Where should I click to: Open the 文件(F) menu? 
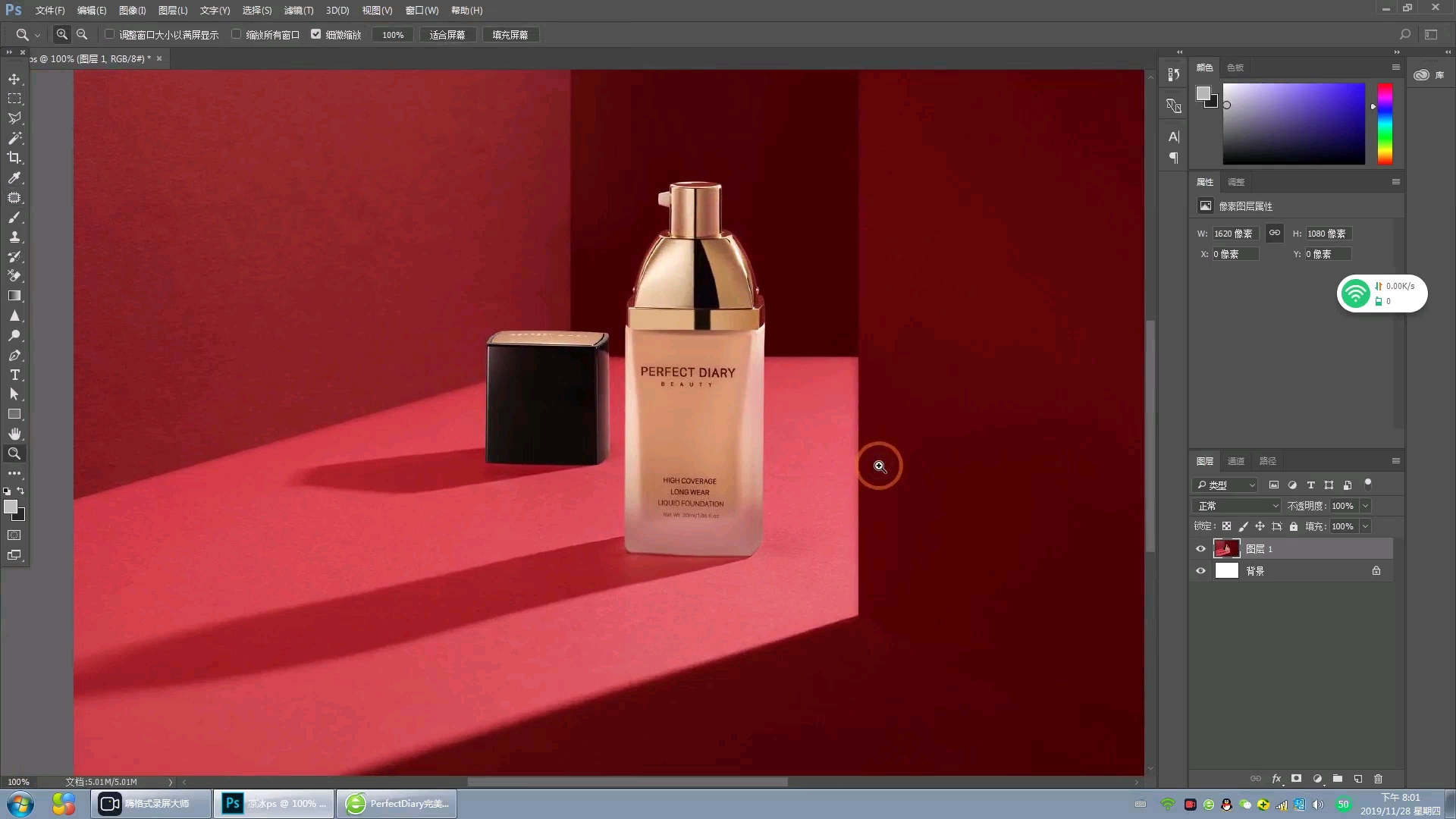pyautogui.click(x=50, y=11)
